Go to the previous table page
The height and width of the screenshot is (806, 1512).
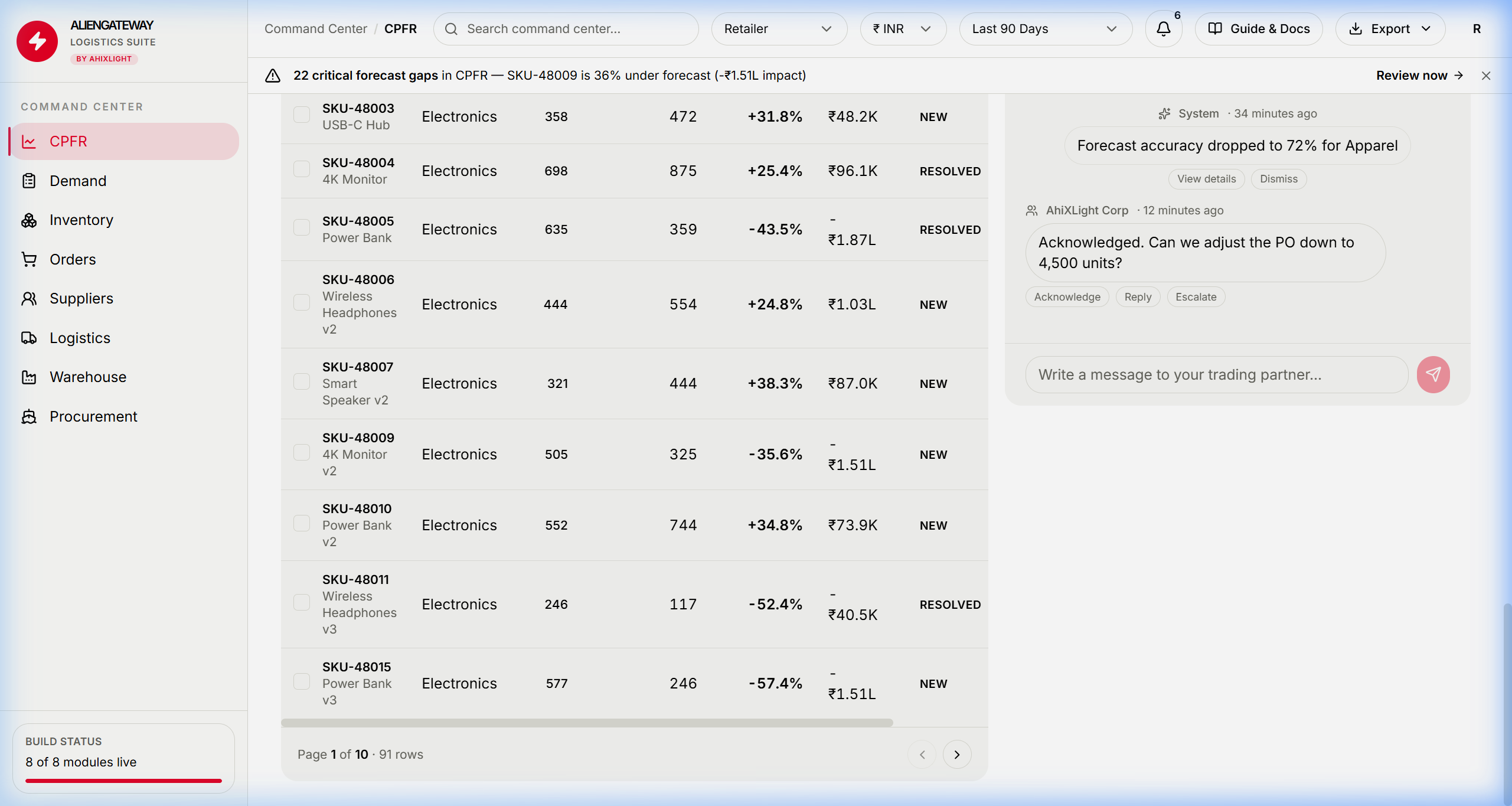[922, 755]
